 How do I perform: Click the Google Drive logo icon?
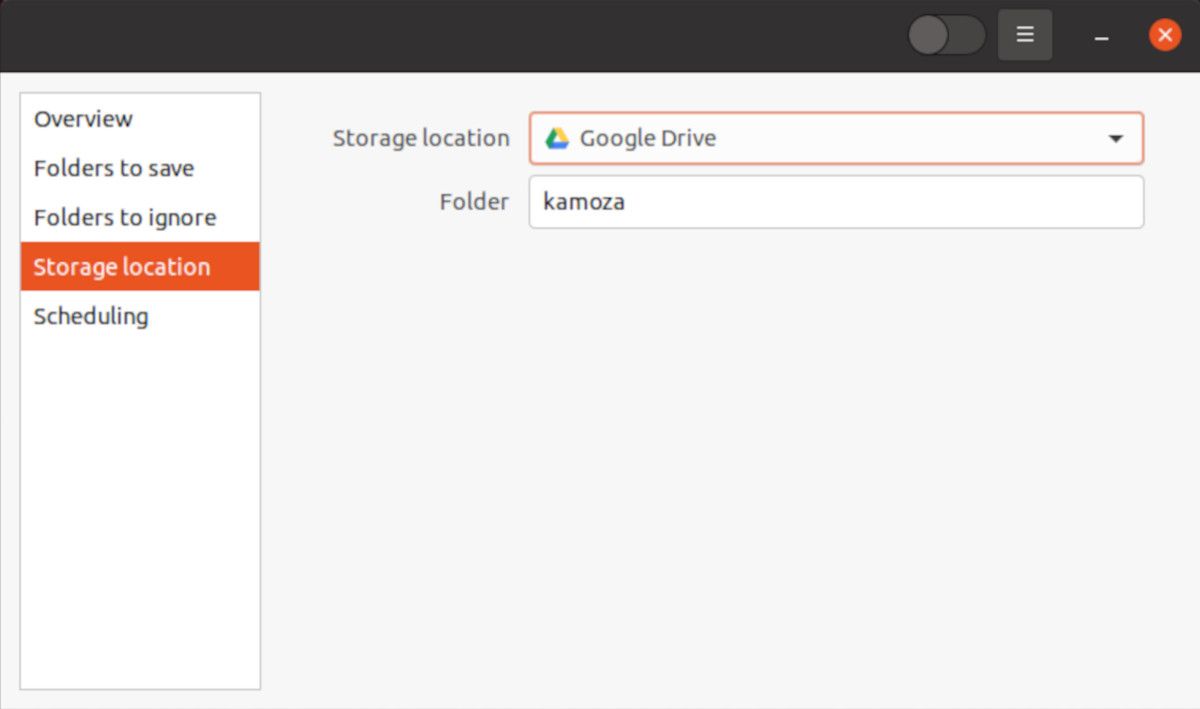point(557,139)
